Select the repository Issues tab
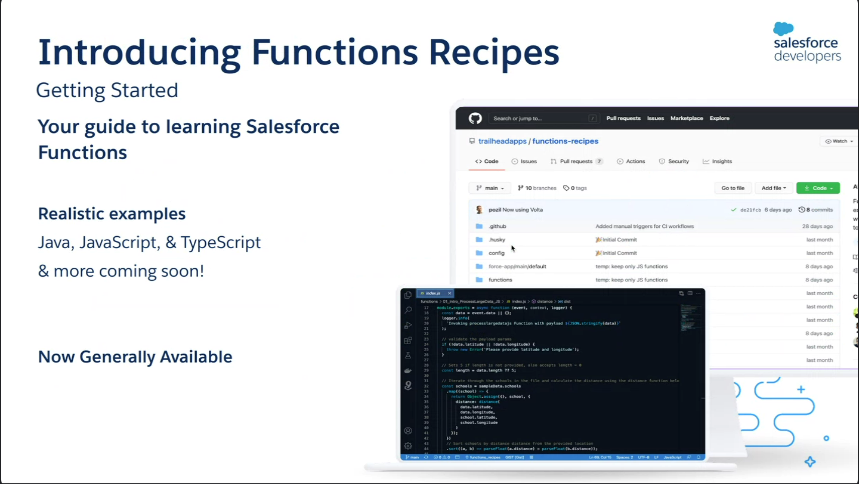 (x=524, y=161)
